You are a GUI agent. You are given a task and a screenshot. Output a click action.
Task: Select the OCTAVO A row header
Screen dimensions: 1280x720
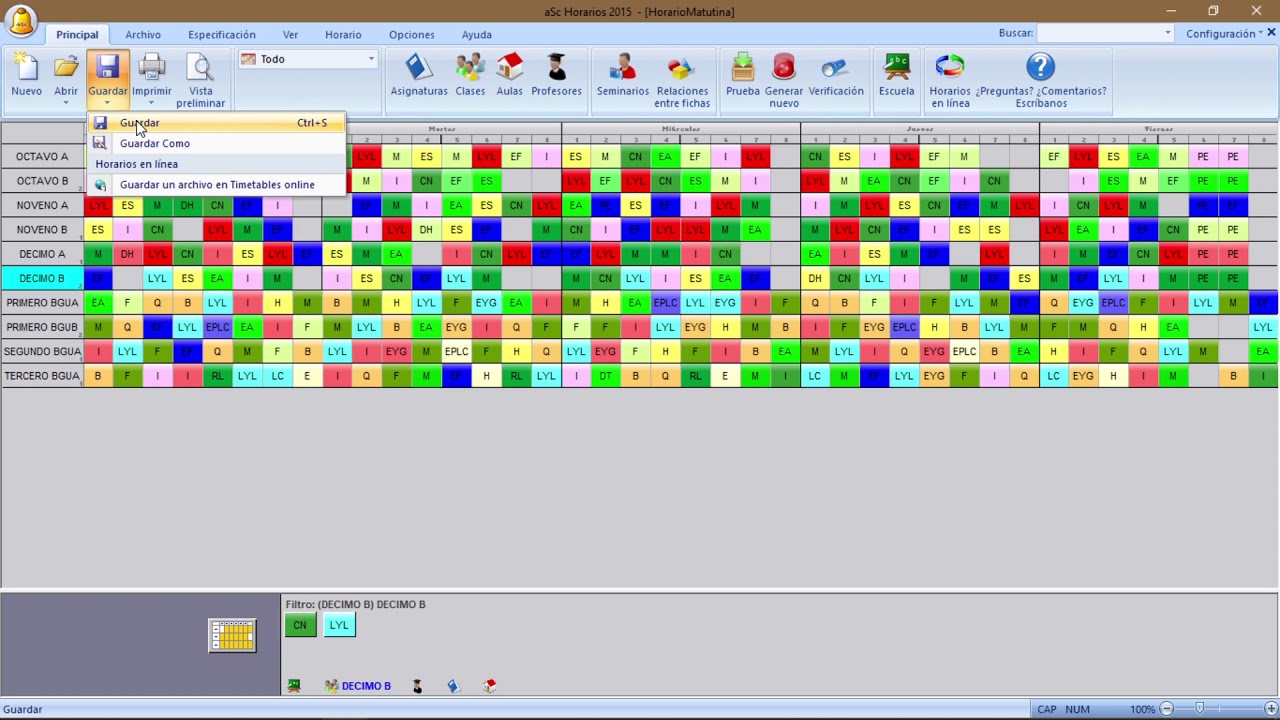point(42,157)
